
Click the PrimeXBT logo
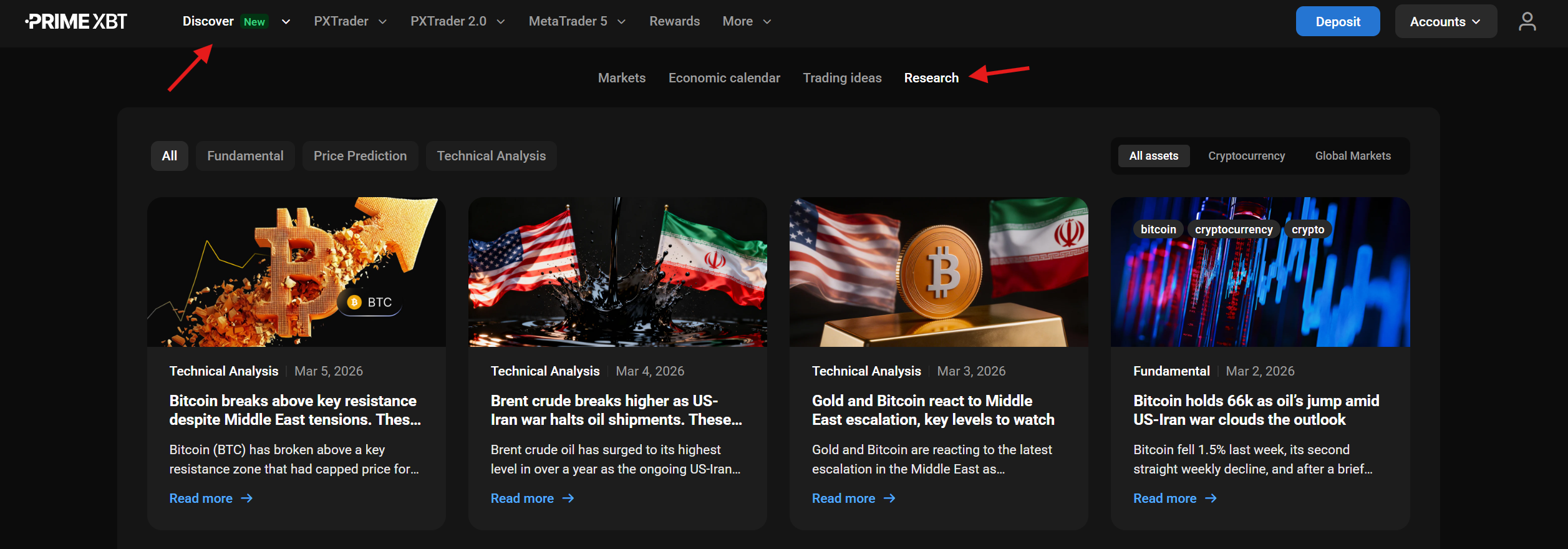point(76,22)
